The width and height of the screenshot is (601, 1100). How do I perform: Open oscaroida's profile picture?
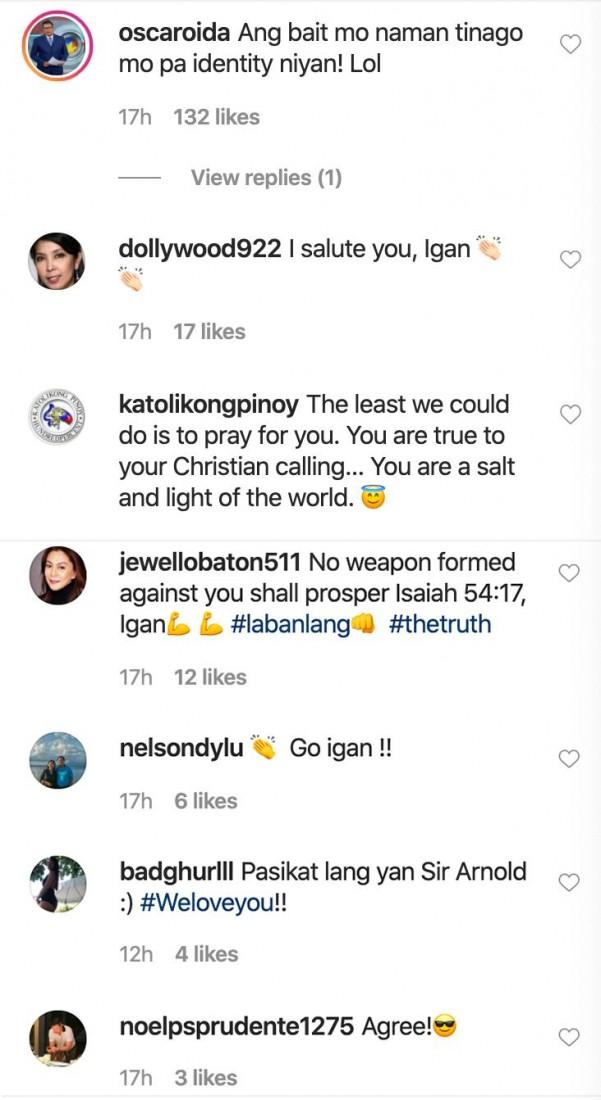tap(57, 45)
